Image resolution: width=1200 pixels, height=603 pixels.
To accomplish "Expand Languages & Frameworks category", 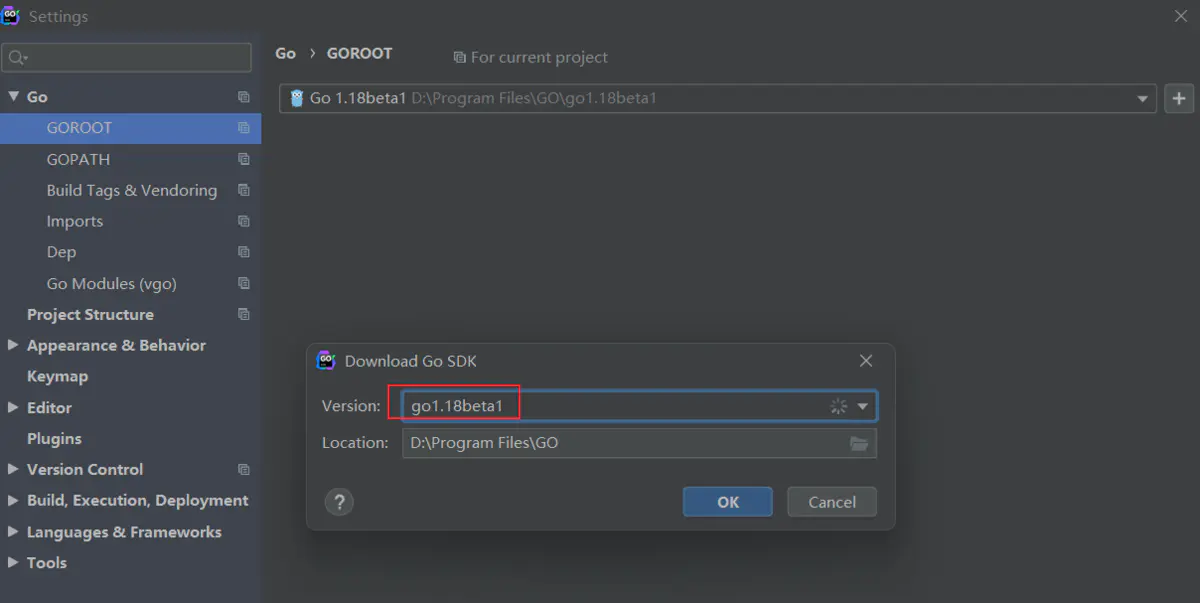I will pos(13,532).
